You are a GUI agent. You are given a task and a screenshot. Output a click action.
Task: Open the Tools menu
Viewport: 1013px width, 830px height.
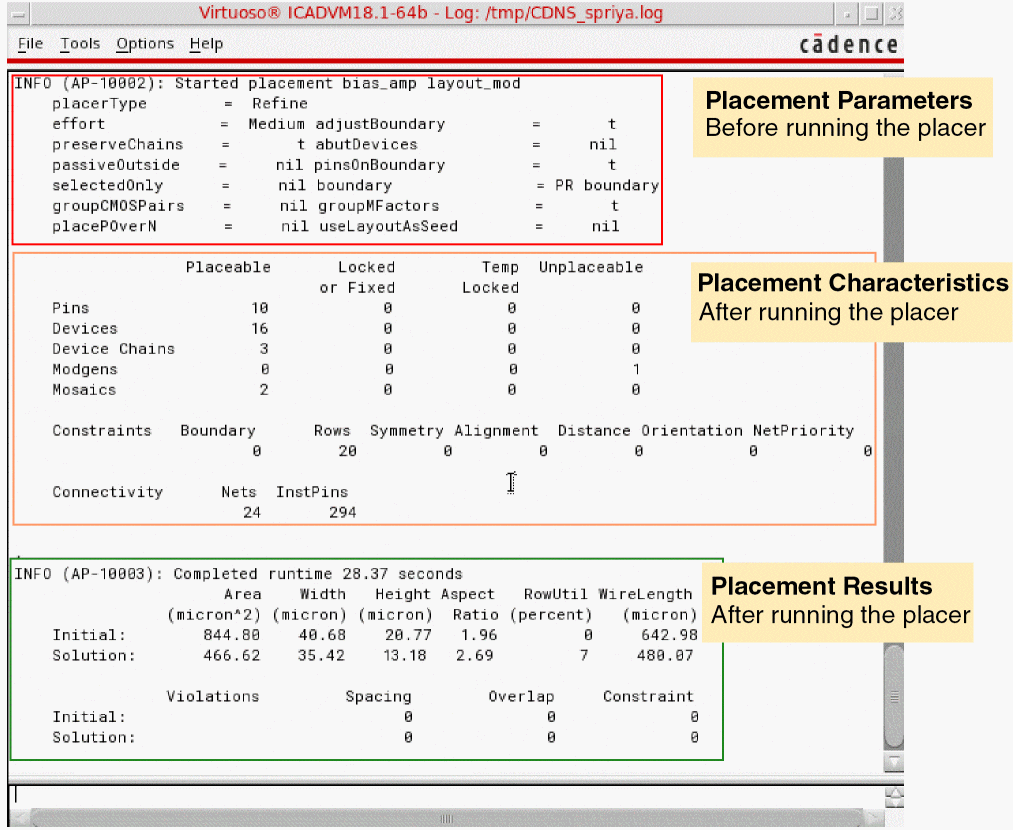[80, 44]
